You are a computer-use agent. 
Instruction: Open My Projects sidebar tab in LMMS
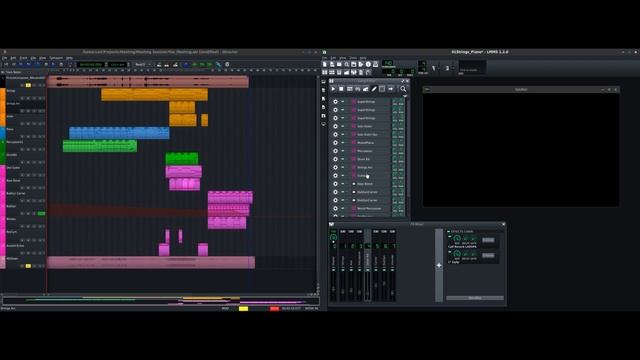pos(324,90)
